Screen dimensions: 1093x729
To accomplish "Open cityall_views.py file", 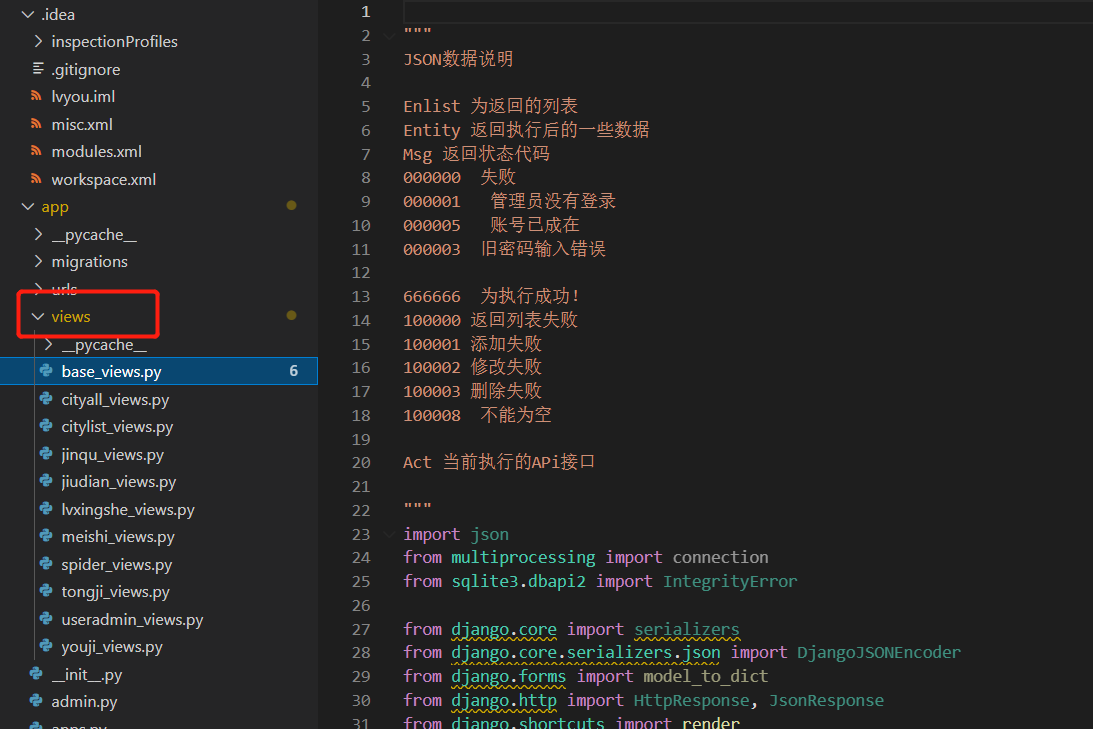I will (x=115, y=400).
